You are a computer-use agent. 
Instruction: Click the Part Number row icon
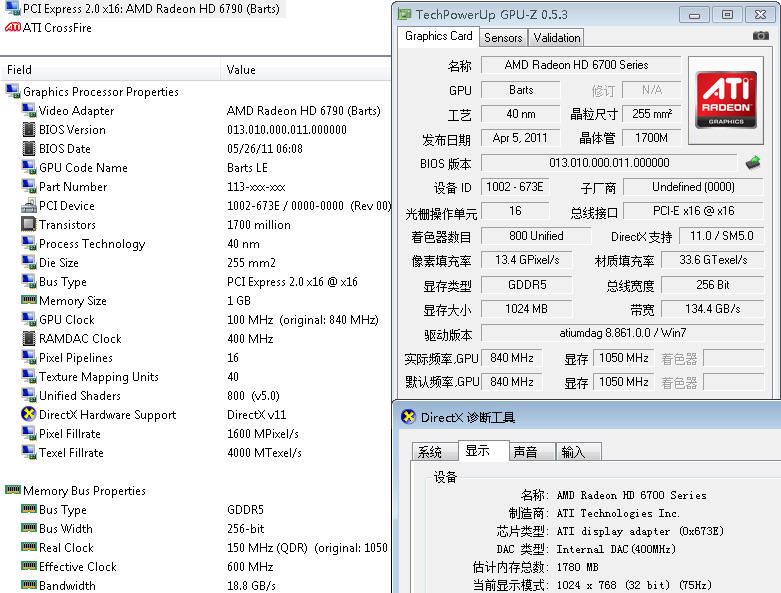click(29, 186)
